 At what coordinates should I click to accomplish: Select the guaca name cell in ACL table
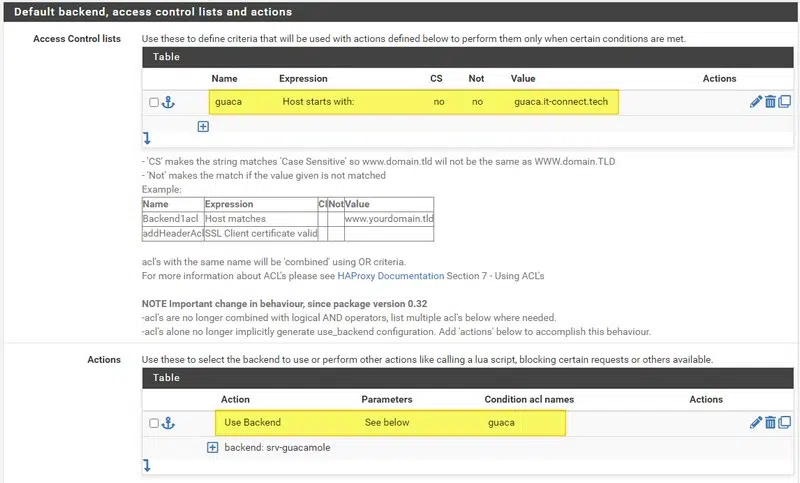(229, 101)
